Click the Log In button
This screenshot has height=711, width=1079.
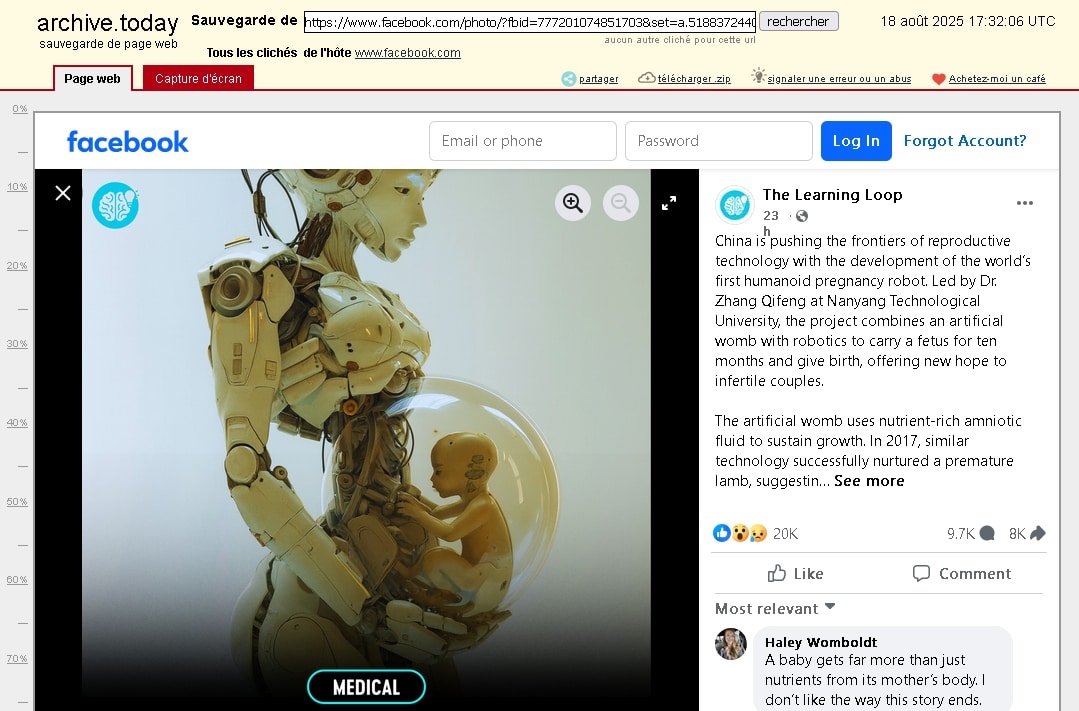click(x=856, y=140)
